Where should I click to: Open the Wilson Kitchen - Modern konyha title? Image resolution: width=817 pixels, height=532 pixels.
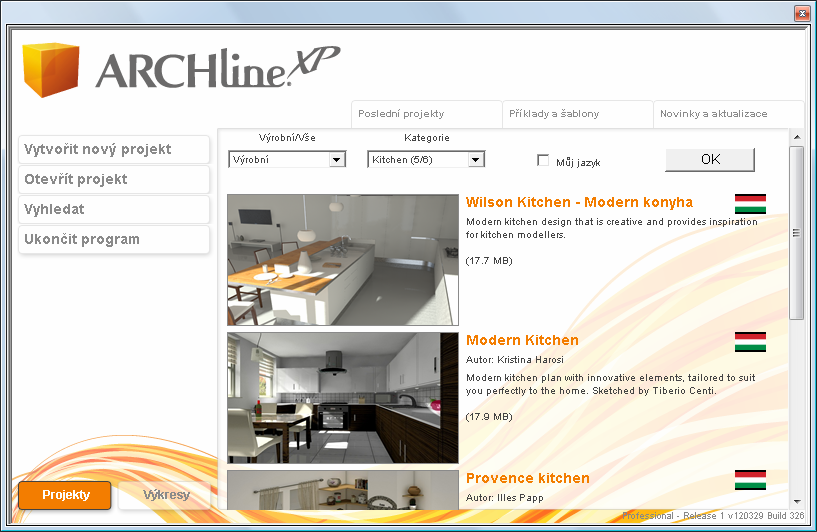(579, 202)
